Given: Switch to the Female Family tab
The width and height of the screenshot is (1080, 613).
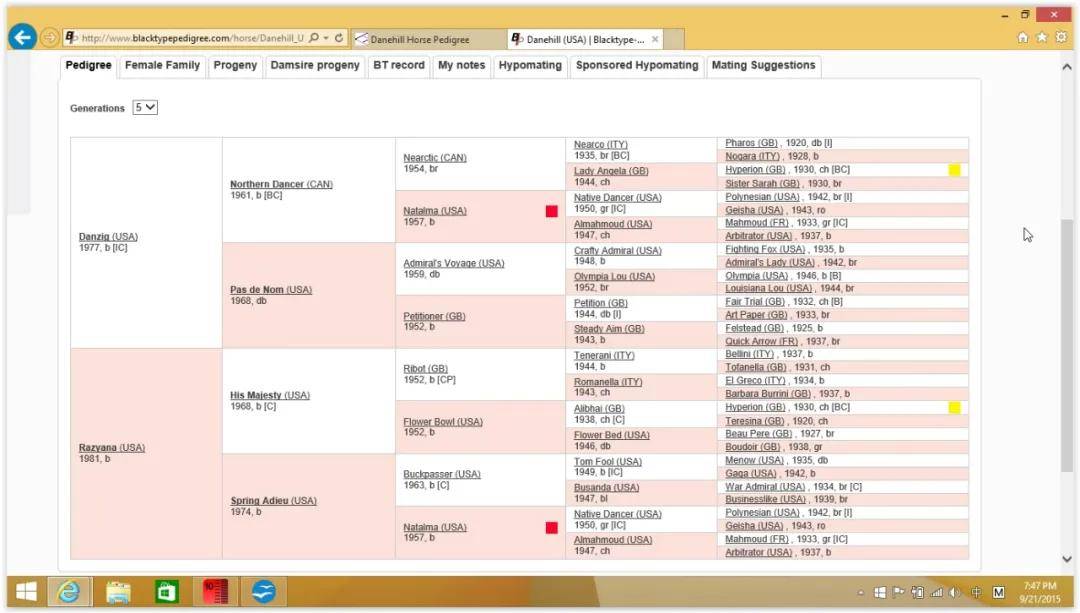Looking at the screenshot, I should (162, 66).
